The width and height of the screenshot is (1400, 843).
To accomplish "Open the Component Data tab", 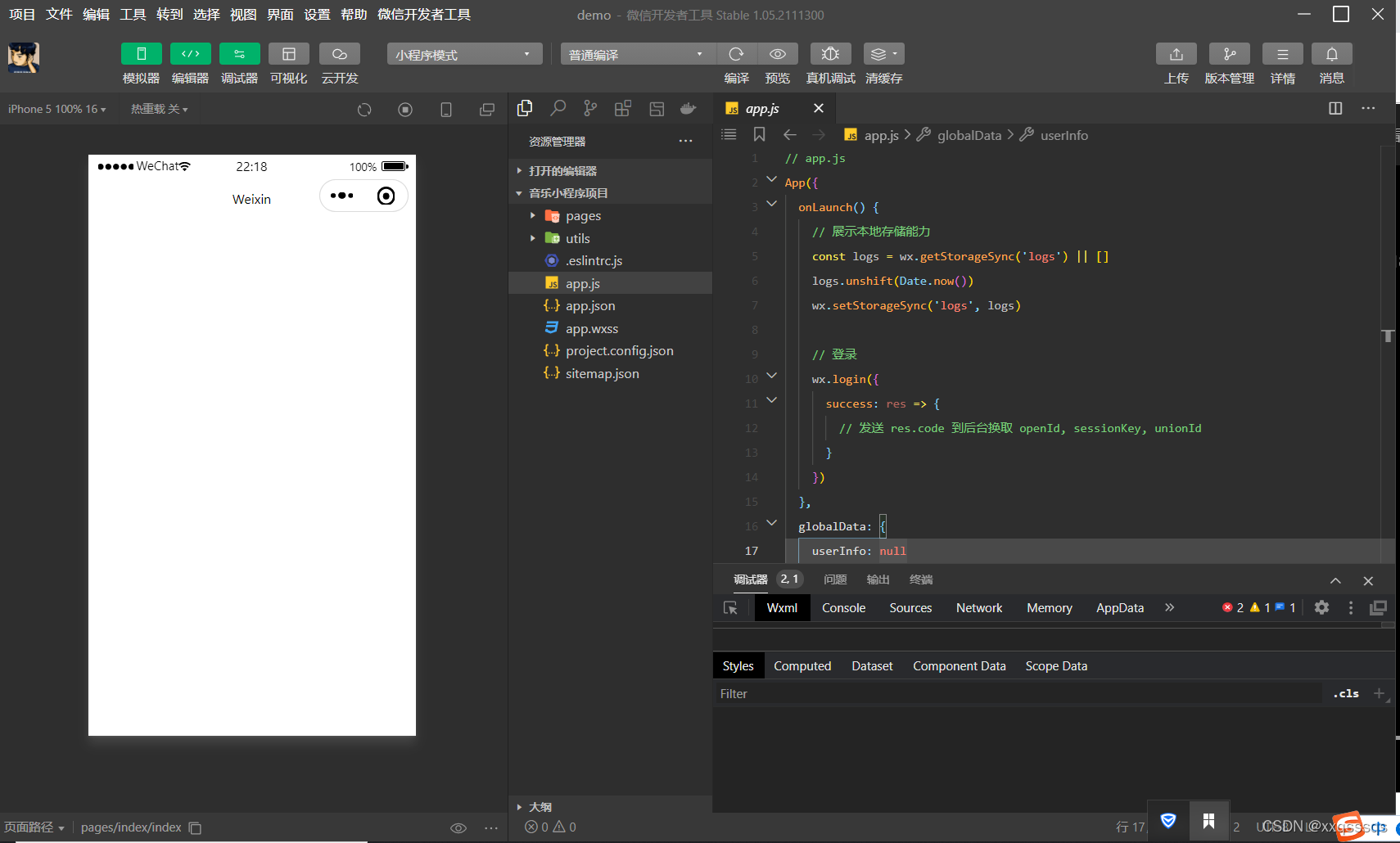I will point(959,665).
